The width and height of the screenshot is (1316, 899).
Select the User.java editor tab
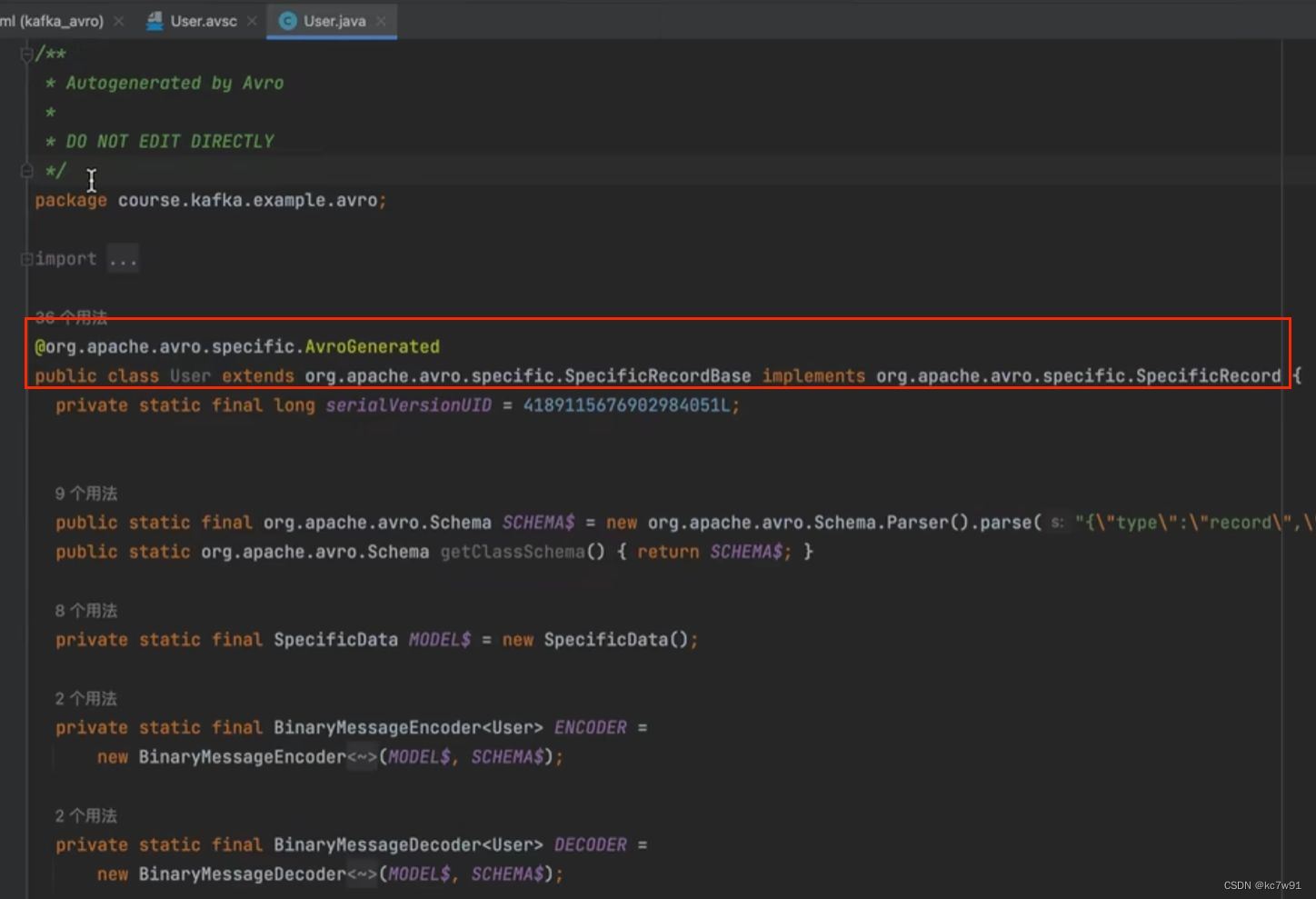click(334, 21)
